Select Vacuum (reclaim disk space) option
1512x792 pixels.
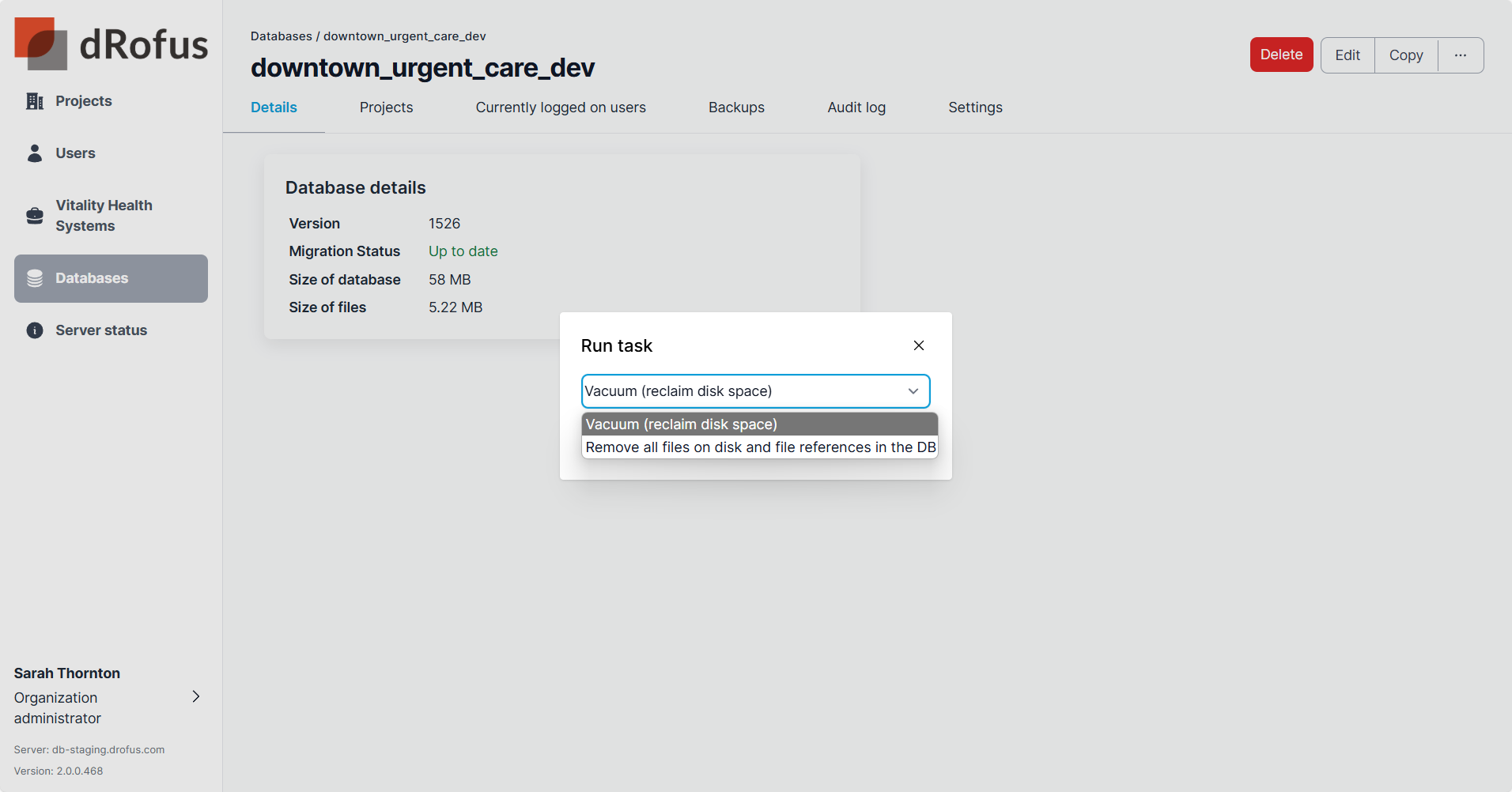759,424
